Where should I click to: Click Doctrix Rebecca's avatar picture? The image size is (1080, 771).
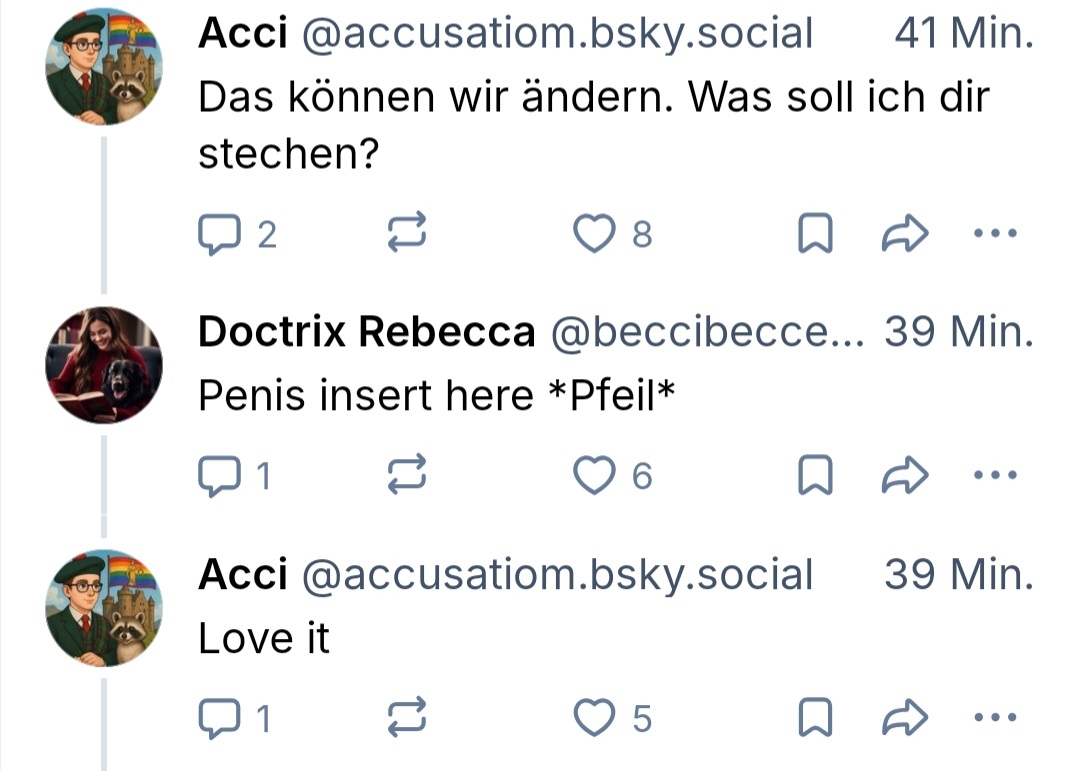(x=104, y=365)
